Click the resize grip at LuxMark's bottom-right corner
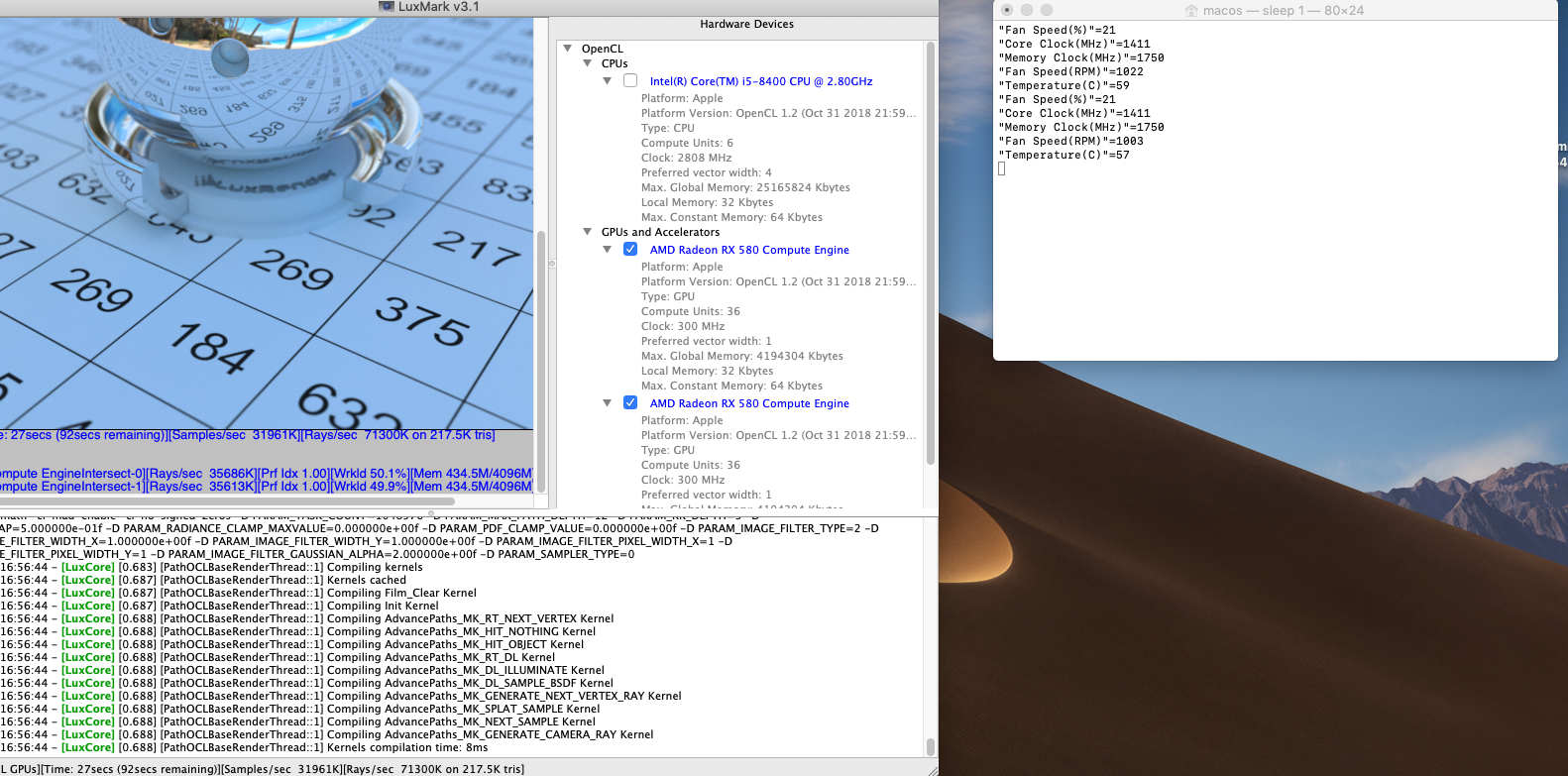 pyautogui.click(x=932, y=770)
